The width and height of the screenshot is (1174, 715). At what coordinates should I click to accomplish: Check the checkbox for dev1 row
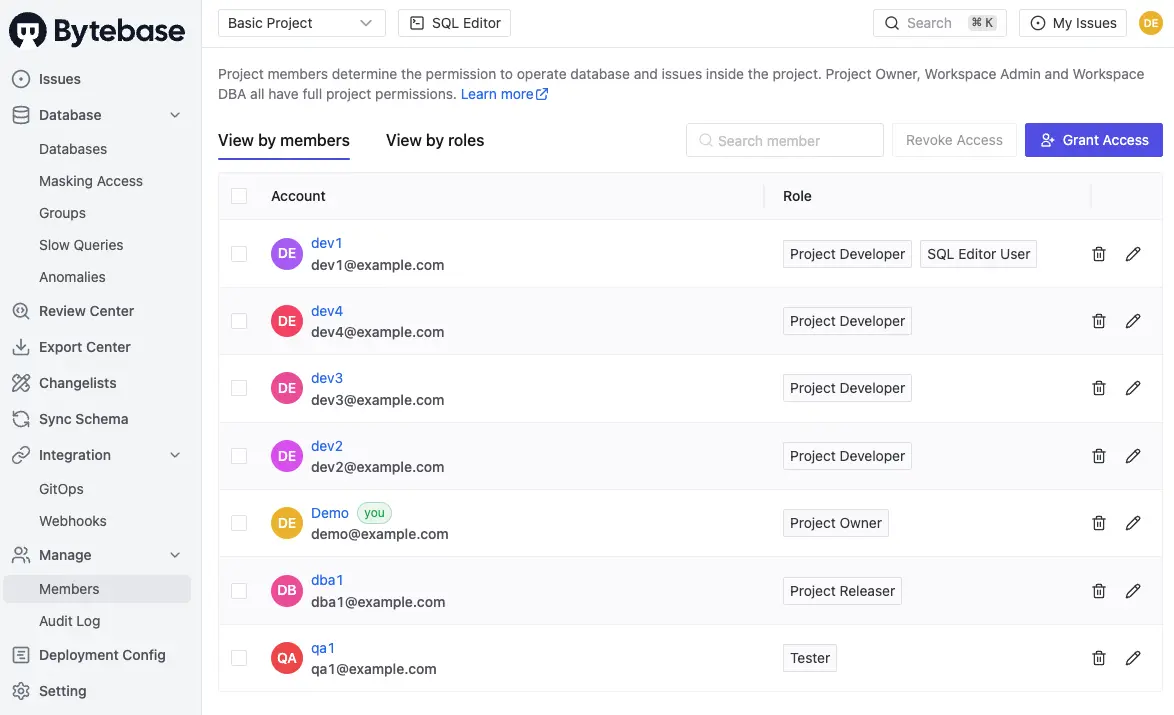[x=239, y=254]
